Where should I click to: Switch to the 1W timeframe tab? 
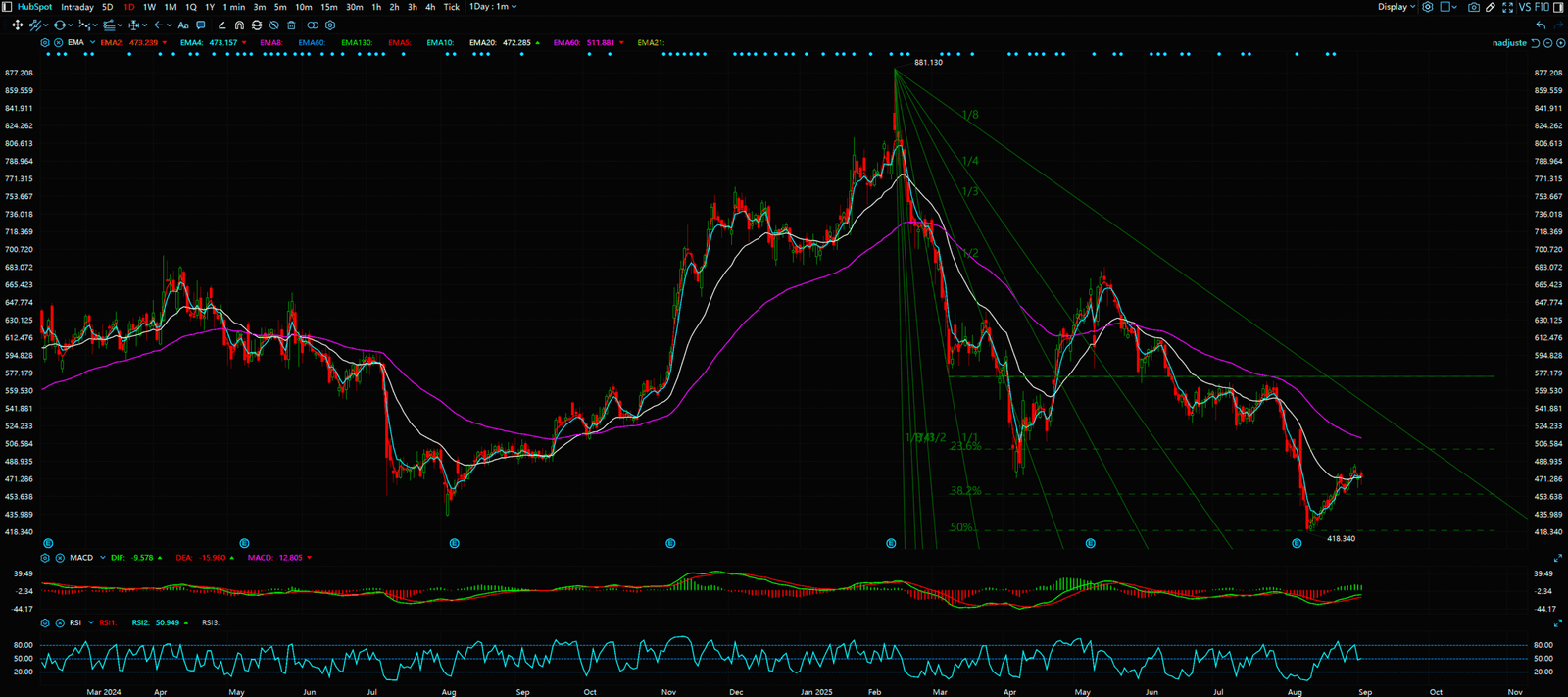tap(149, 7)
